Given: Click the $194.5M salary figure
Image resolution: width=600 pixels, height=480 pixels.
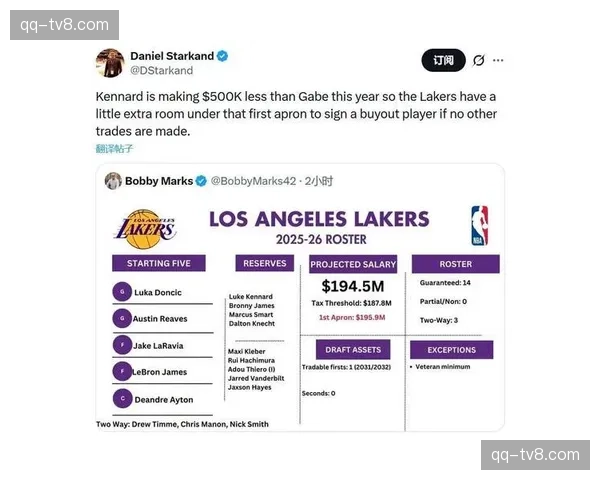Looking at the screenshot, I should [353, 286].
